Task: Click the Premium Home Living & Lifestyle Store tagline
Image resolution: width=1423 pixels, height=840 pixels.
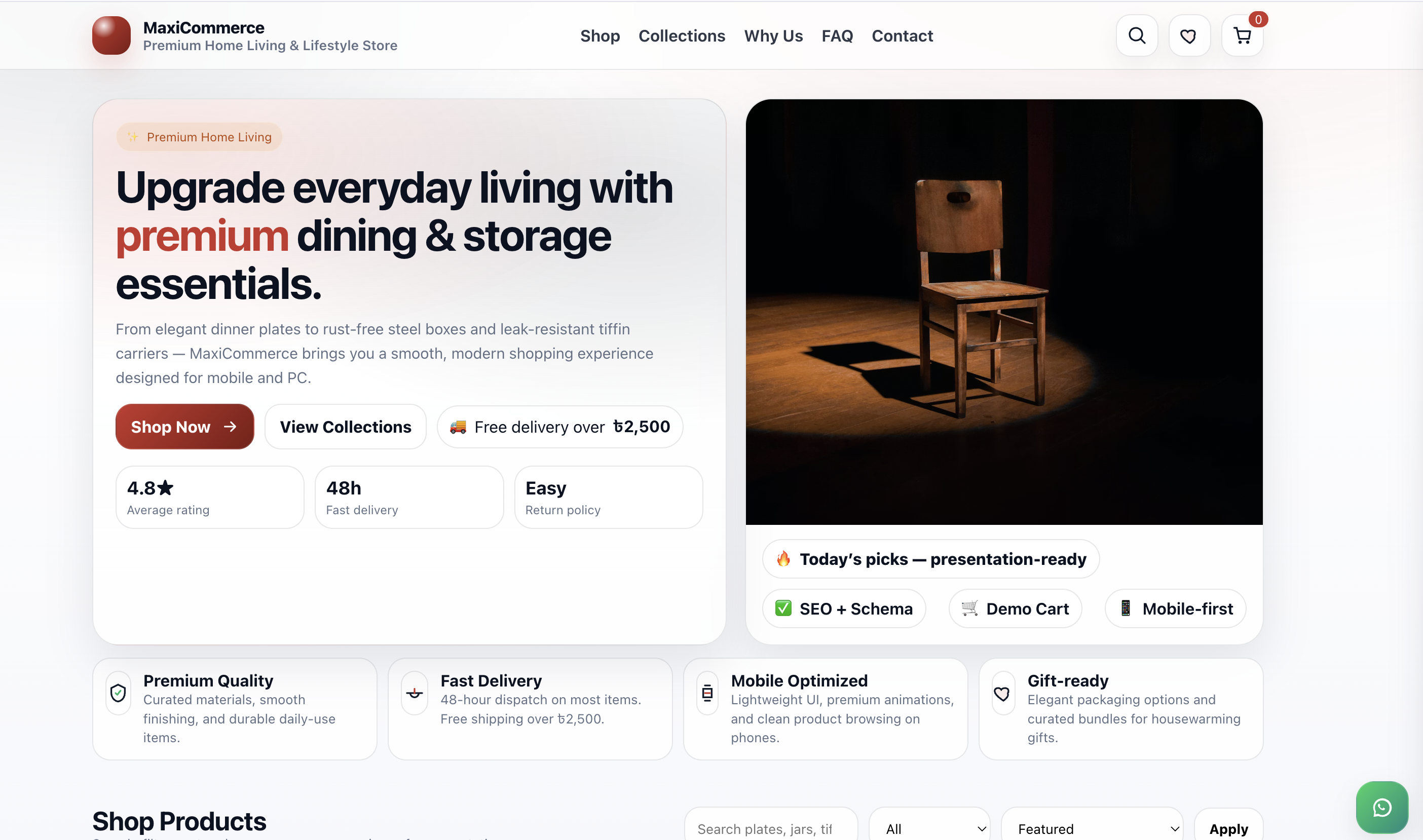Action: 270,45
